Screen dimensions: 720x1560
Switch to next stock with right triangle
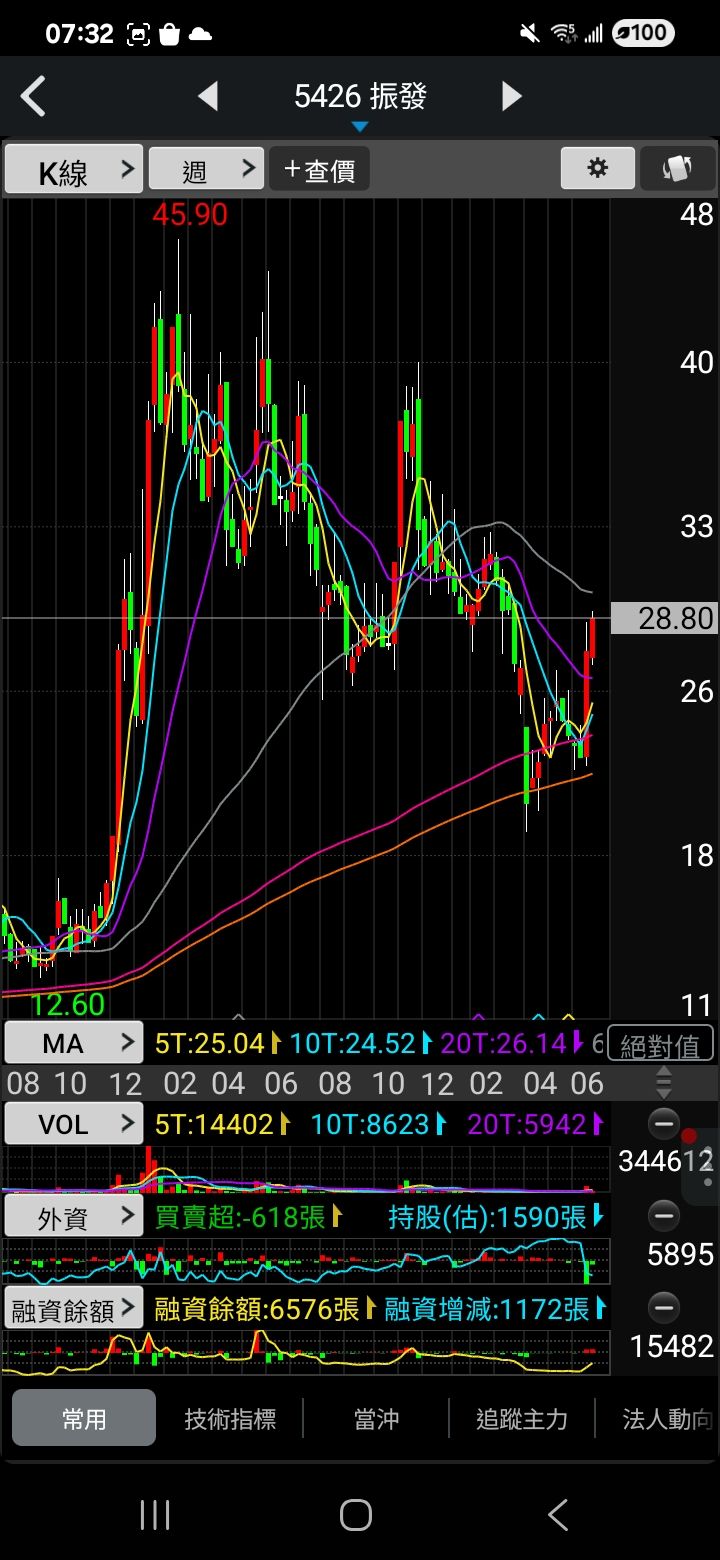(x=511, y=96)
